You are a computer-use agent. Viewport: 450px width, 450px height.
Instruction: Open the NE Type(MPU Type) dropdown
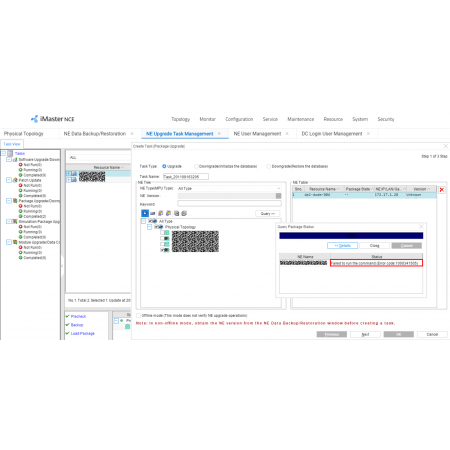229,188
